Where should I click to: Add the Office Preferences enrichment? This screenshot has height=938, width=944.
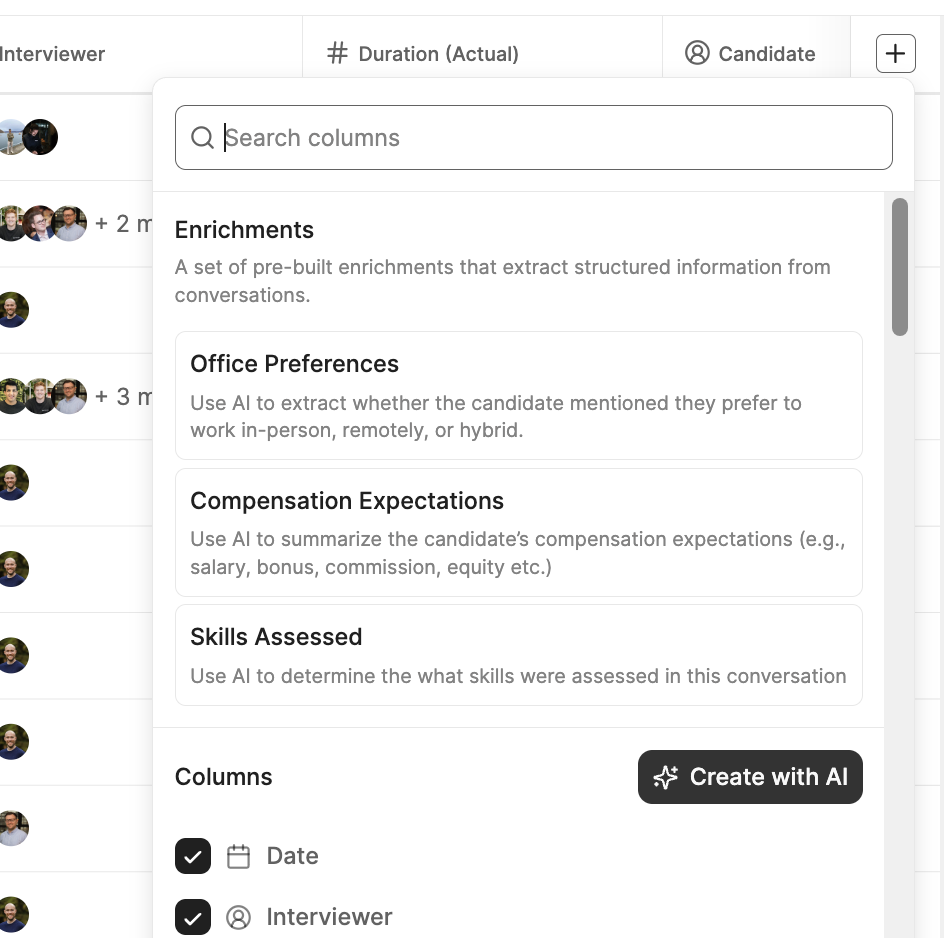tap(518, 395)
